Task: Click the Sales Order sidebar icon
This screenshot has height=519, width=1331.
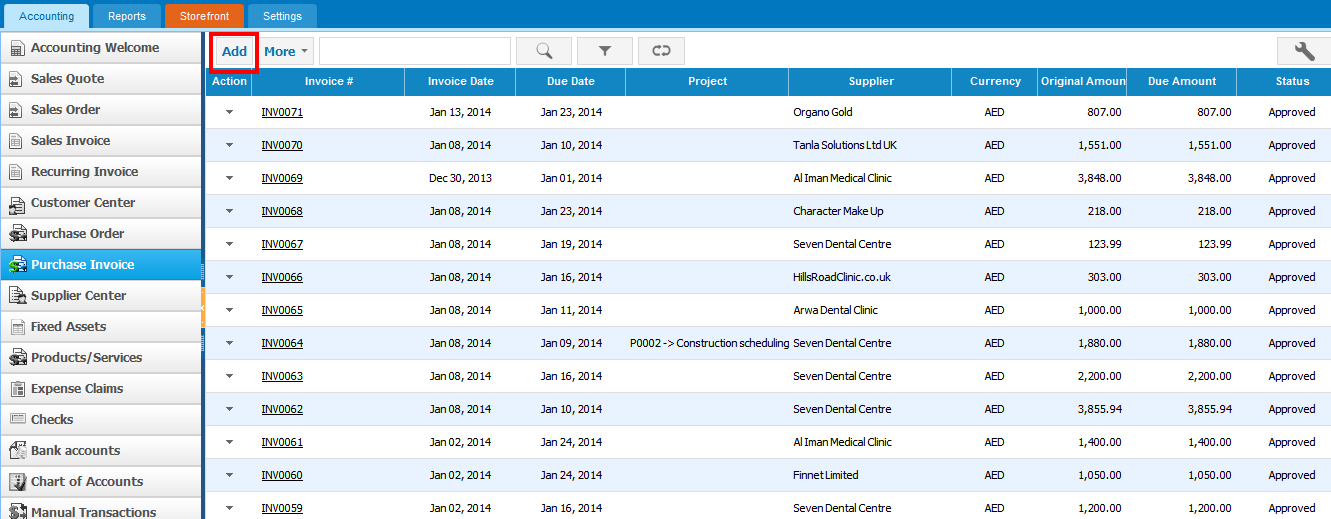Action: [16, 110]
